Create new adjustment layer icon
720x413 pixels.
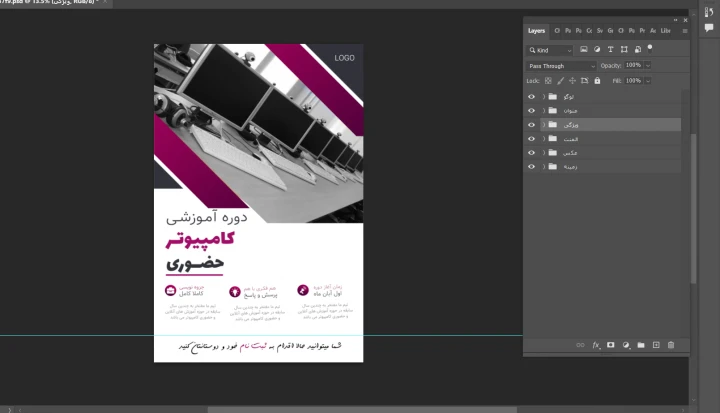(x=626, y=345)
